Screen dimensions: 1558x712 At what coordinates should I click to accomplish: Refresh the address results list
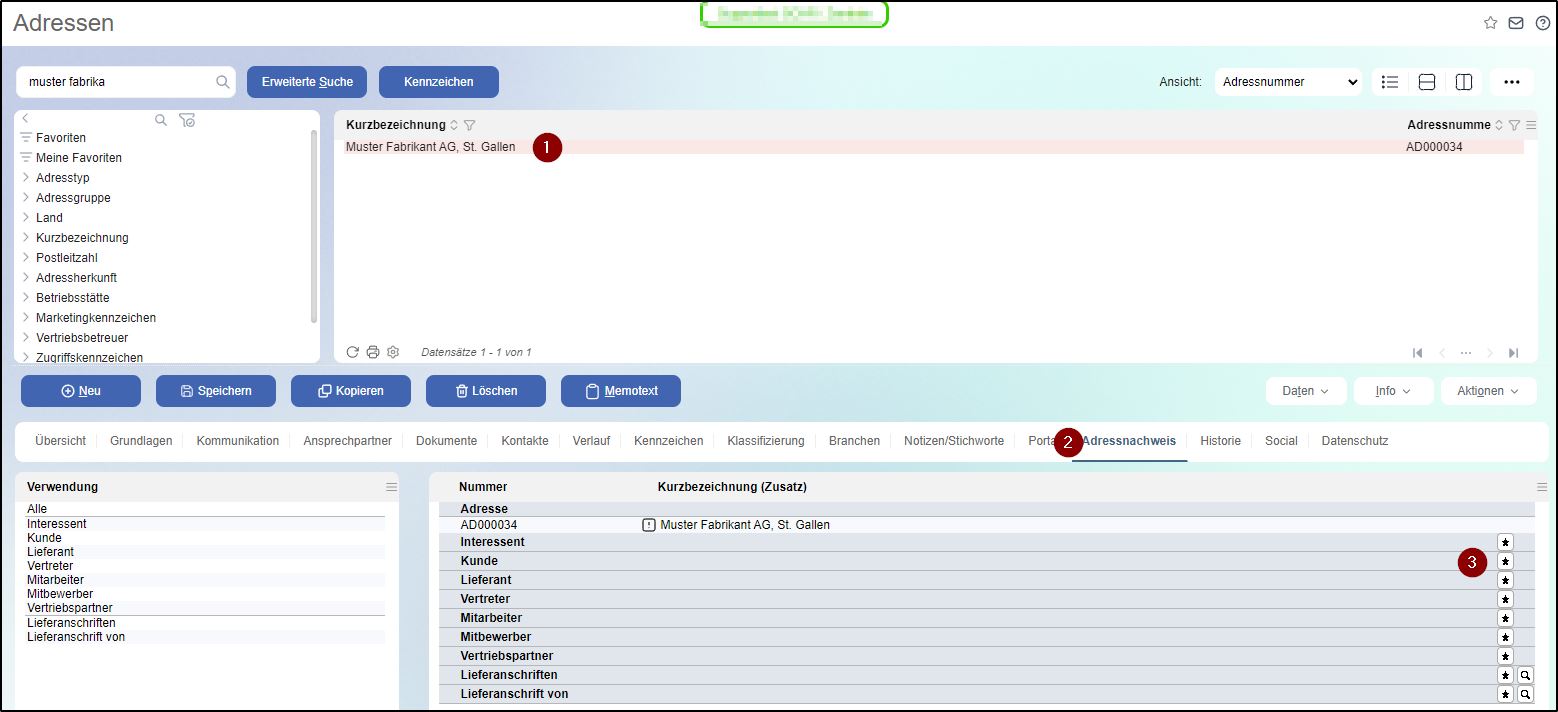(x=353, y=352)
